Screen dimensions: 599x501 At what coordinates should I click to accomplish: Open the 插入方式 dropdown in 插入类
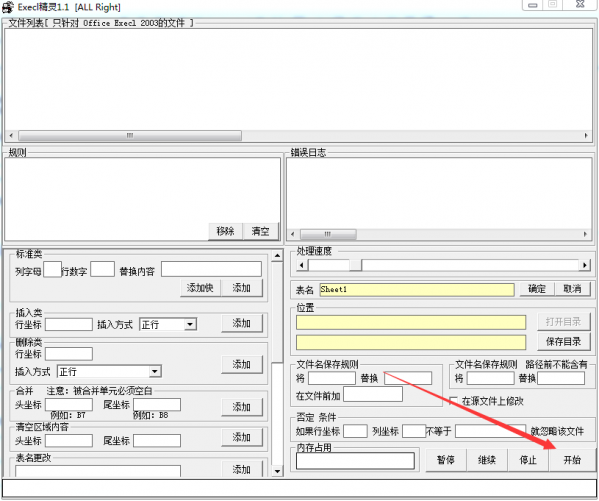click(x=189, y=324)
